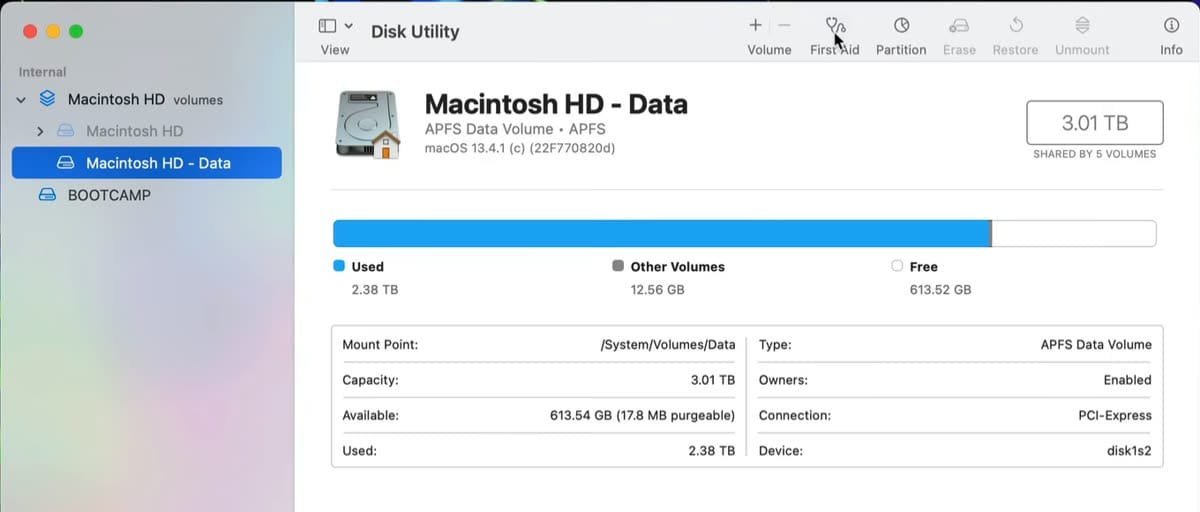Click the /System/Volumes/Data mount point value
Viewport: 1200px width, 512px height.
pos(668,344)
